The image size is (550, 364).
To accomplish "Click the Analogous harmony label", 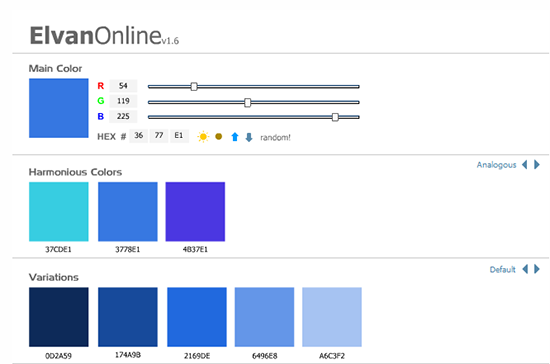I will 496,165.
